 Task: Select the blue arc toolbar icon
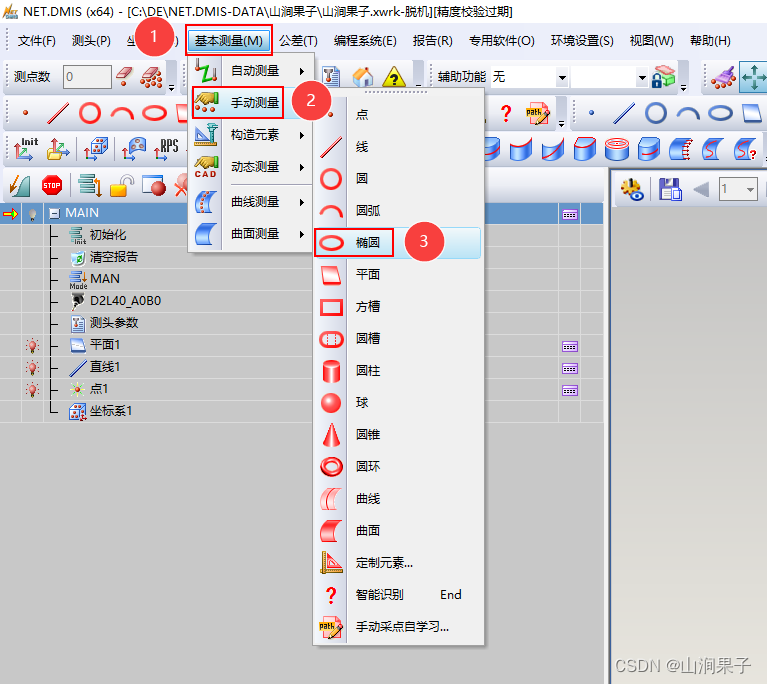tap(688, 114)
